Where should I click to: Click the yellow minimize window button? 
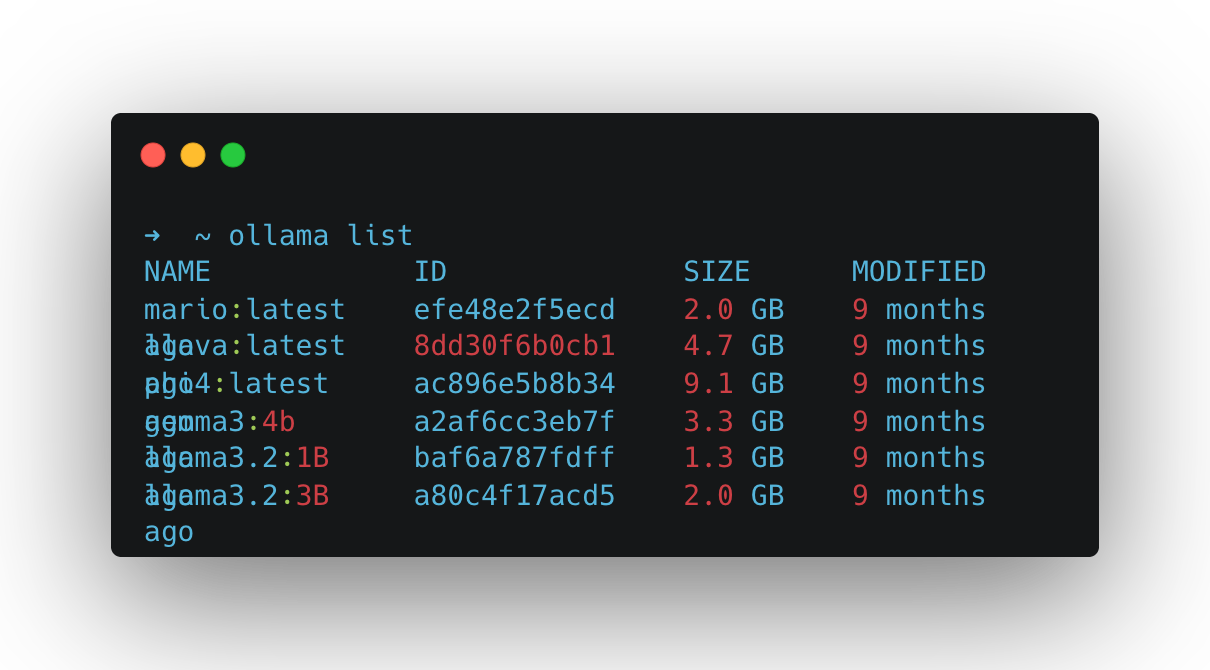[193, 155]
